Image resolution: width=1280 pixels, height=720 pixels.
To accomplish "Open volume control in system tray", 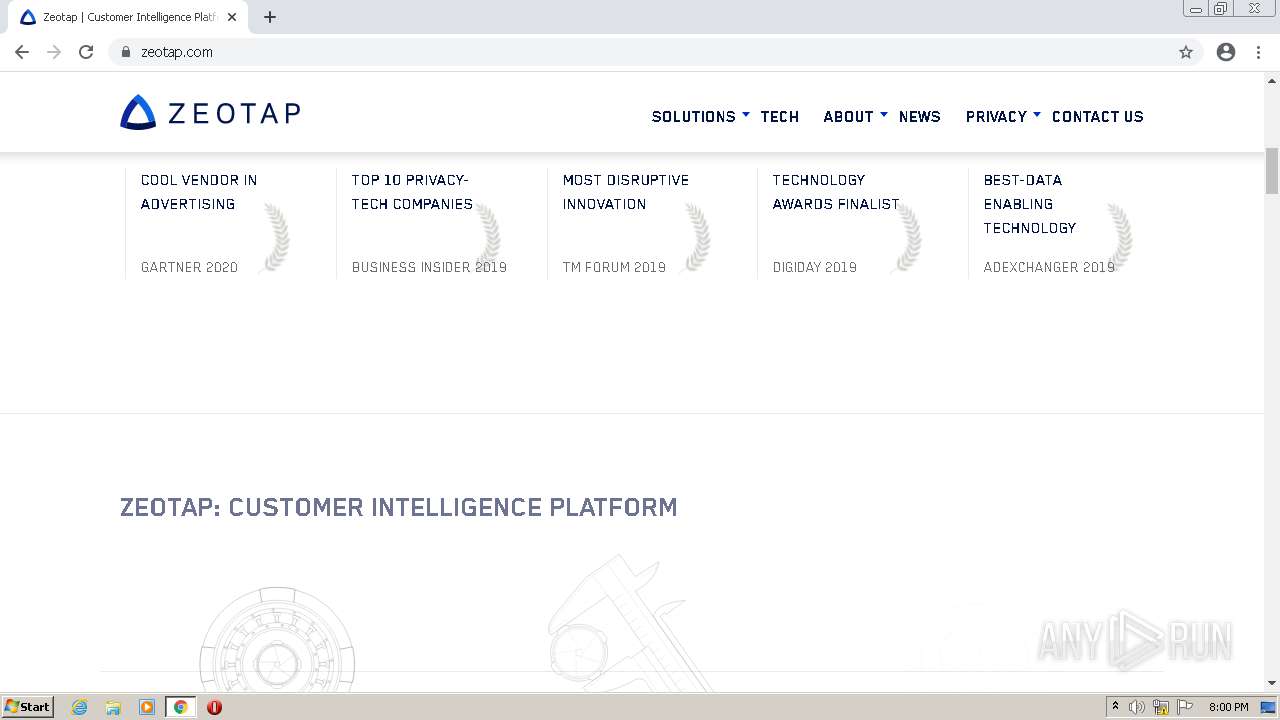I will tap(1137, 707).
